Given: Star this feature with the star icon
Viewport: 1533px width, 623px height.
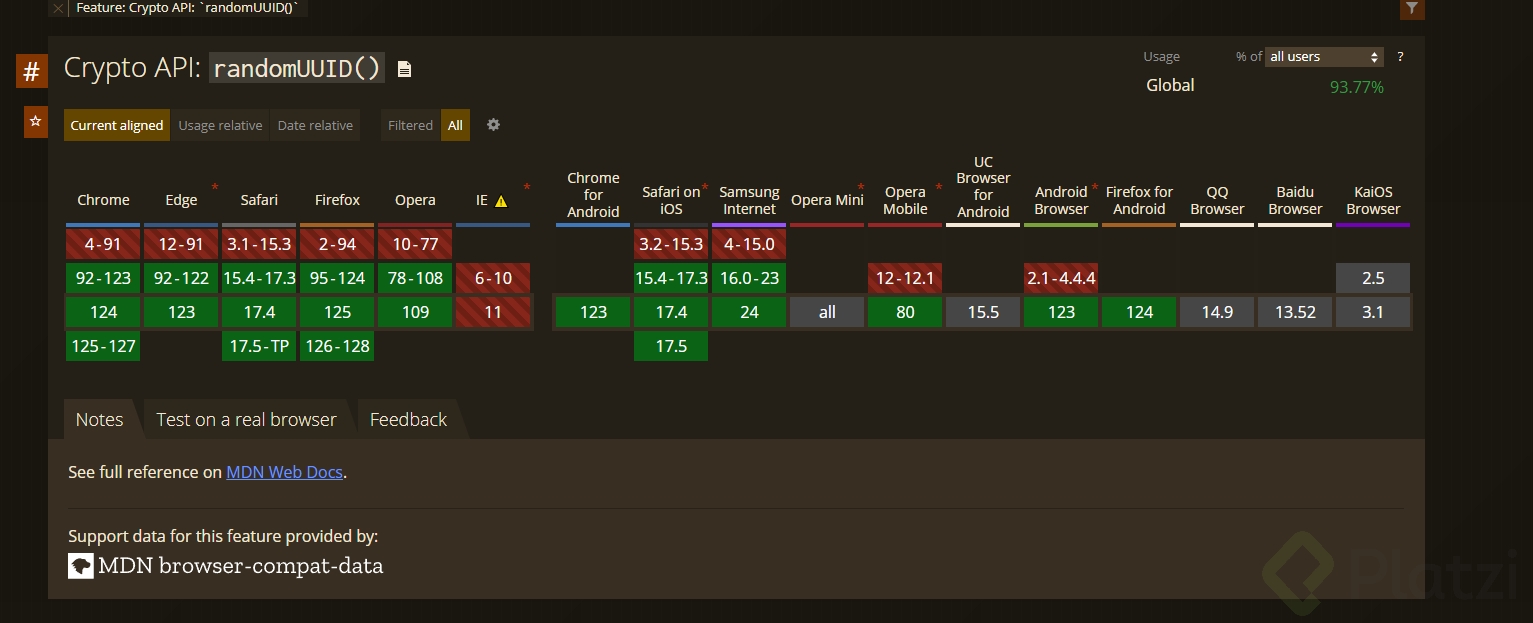Looking at the screenshot, I should click(x=36, y=121).
